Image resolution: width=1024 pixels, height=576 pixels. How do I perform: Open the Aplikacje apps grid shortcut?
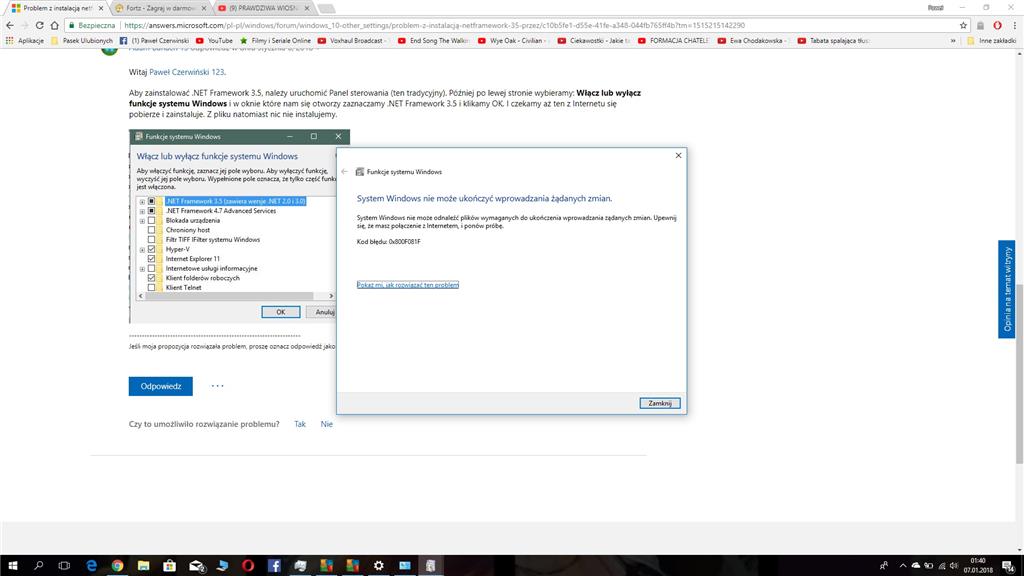(25, 40)
